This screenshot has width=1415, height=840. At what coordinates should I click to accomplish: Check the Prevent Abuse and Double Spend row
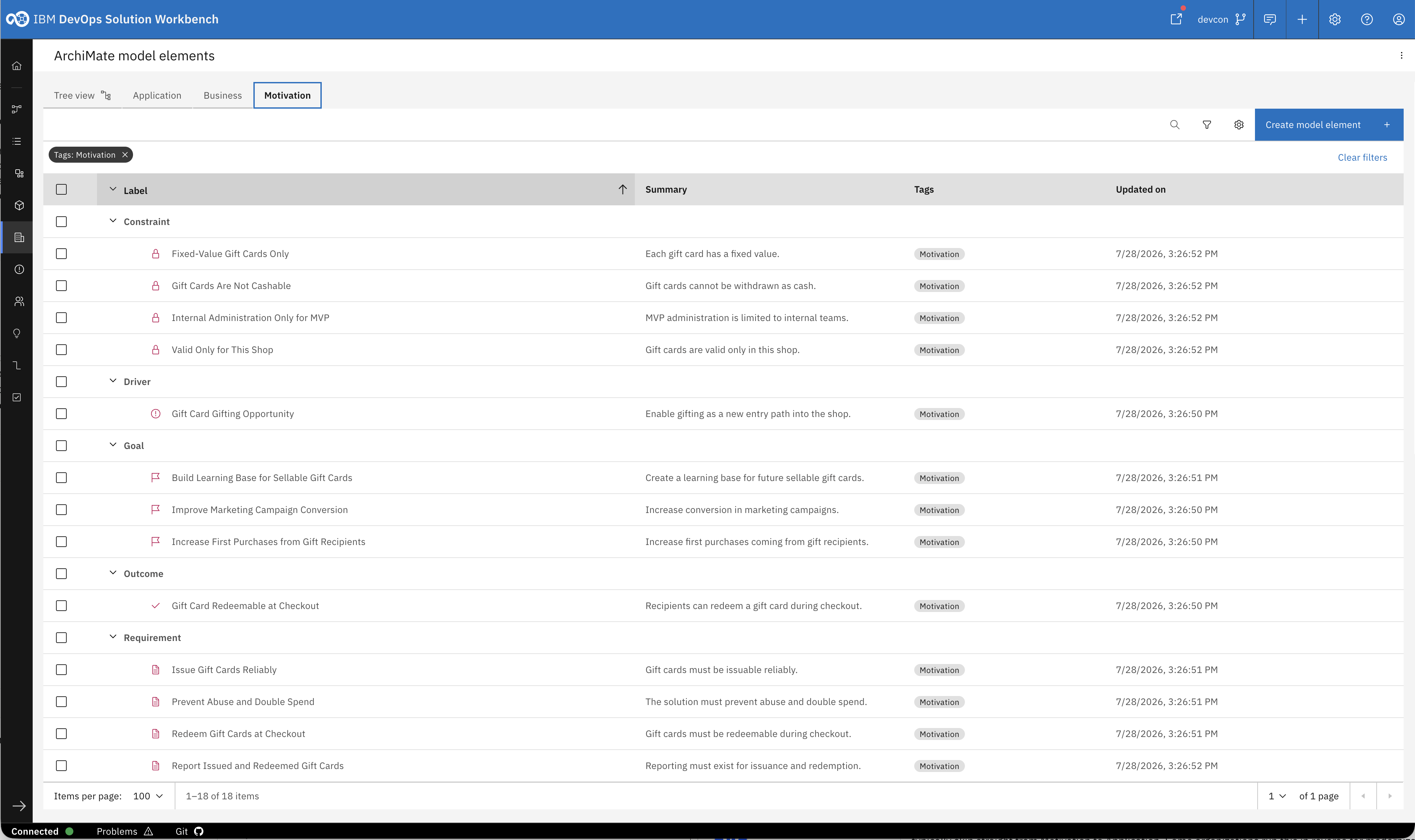click(61, 702)
